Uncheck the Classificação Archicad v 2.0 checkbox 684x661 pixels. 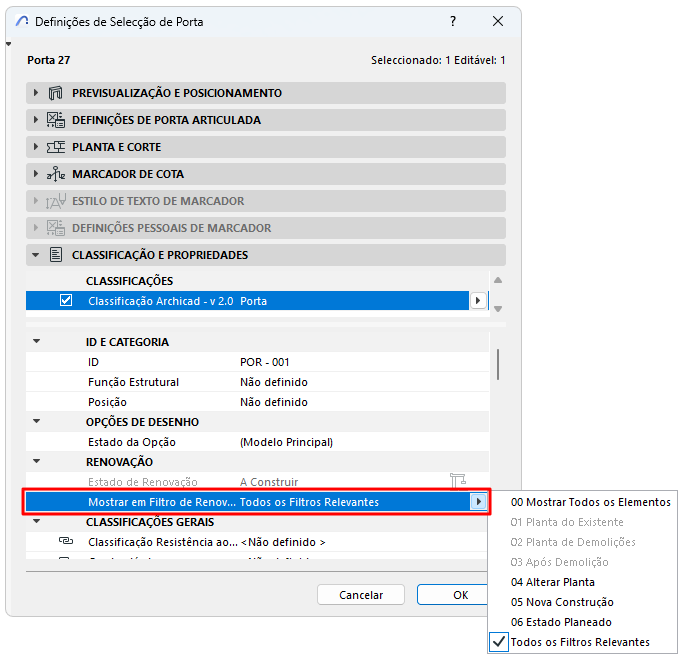tap(66, 301)
